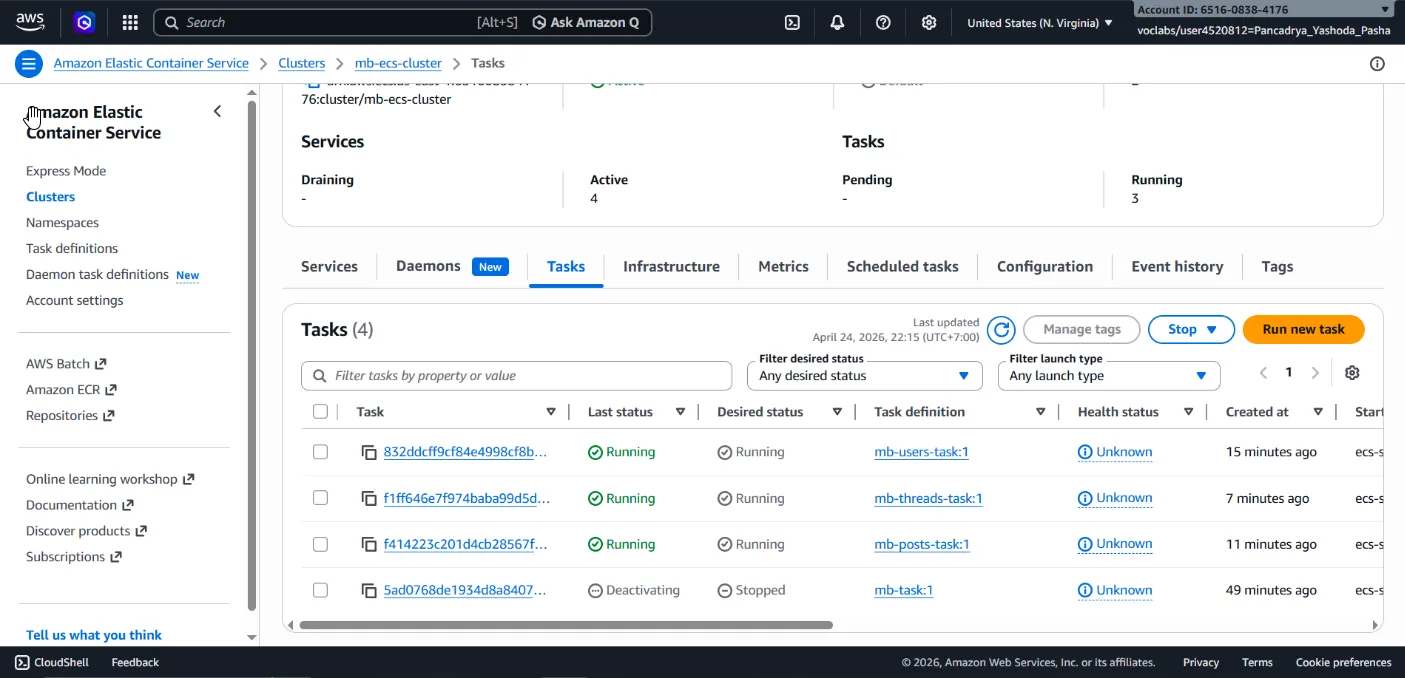1405x678 pixels.
Task: Open the mb-users-task:1 task definition
Action: pos(921,452)
